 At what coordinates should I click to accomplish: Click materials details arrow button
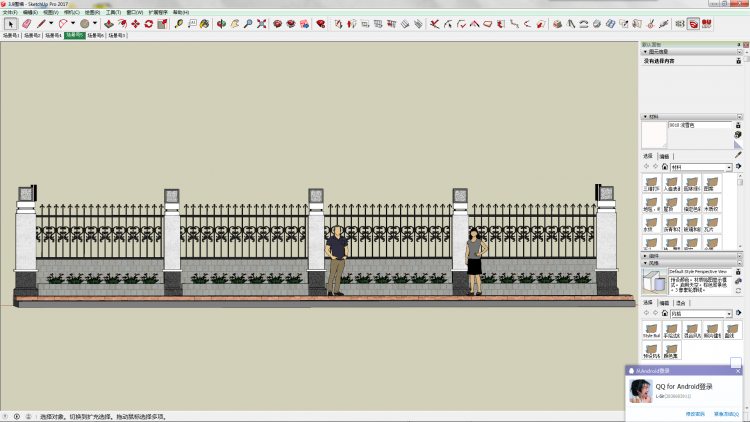click(x=739, y=167)
